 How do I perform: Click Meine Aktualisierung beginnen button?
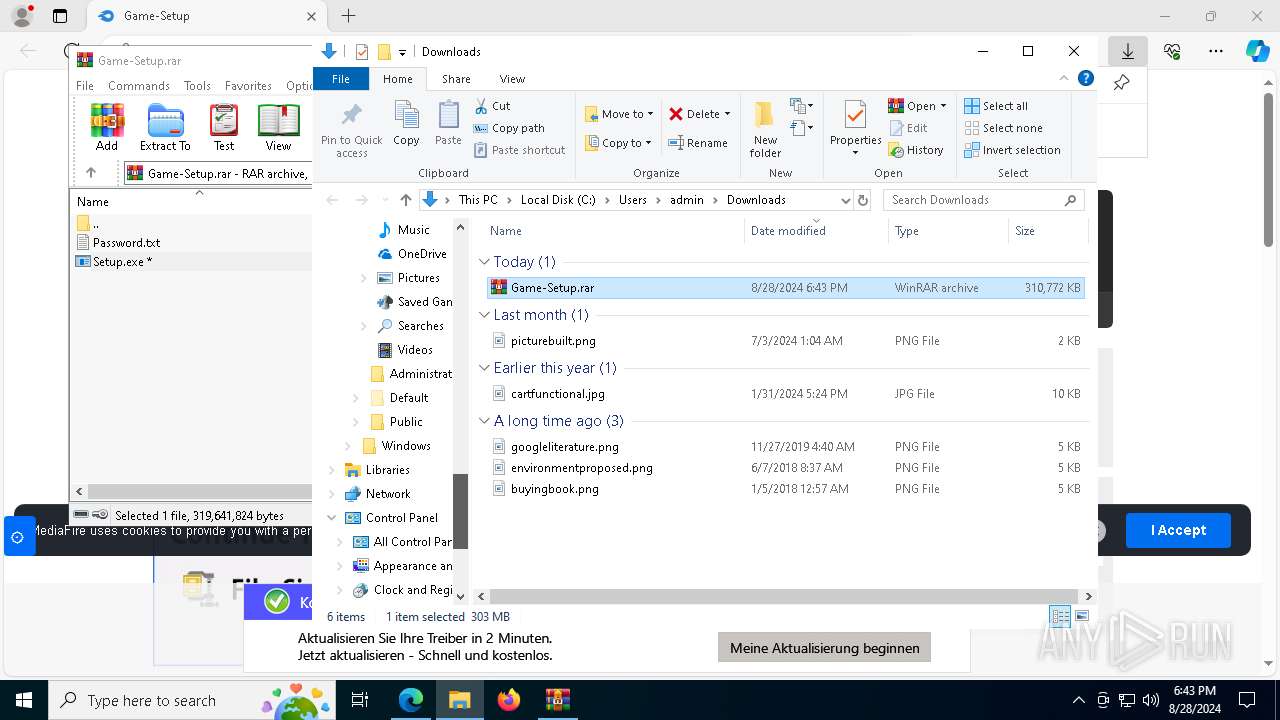824,648
